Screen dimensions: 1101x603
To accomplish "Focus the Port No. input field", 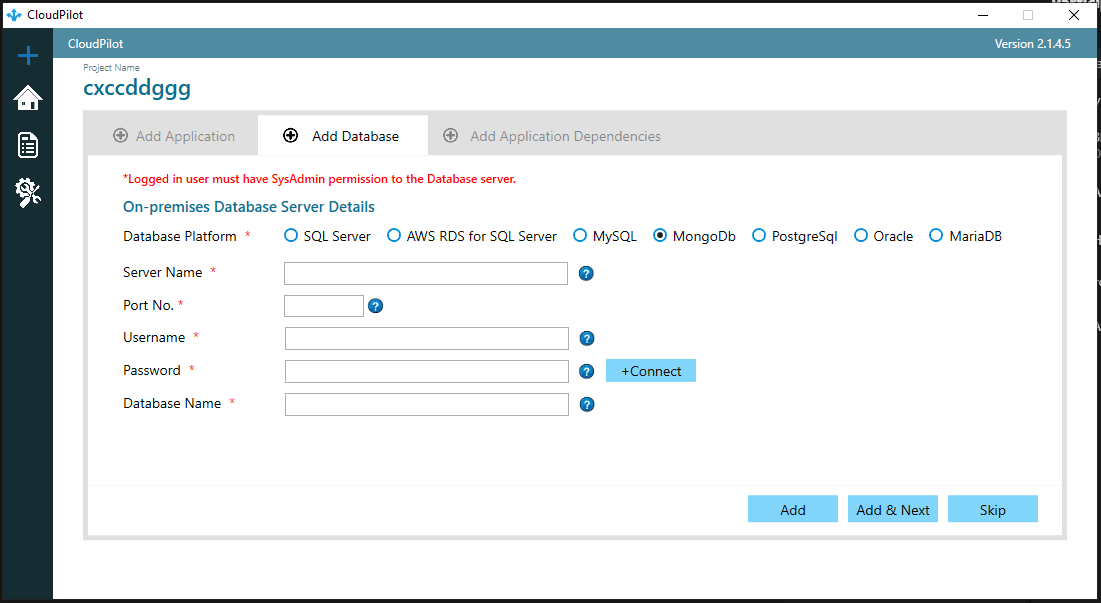I will (324, 305).
